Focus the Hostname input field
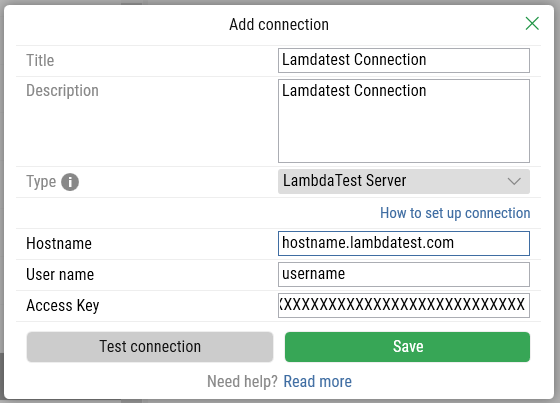The height and width of the screenshot is (403, 560). [404, 243]
